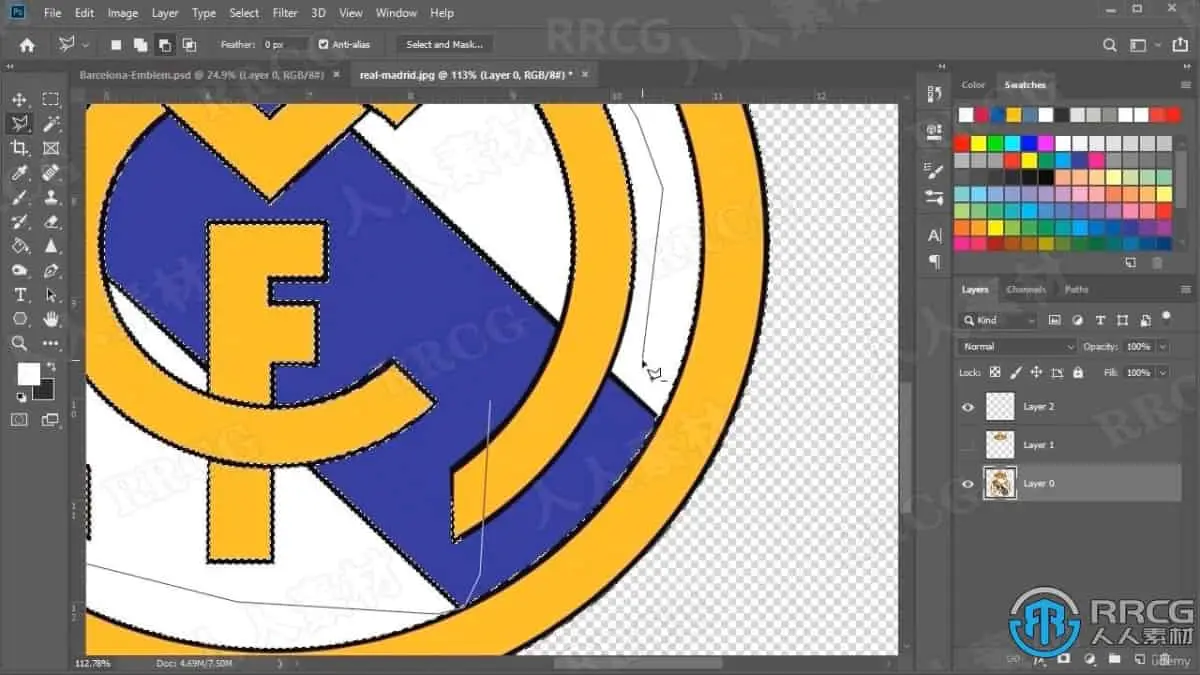
Task: Delete swatch using the trash icon
Action: [1157, 263]
